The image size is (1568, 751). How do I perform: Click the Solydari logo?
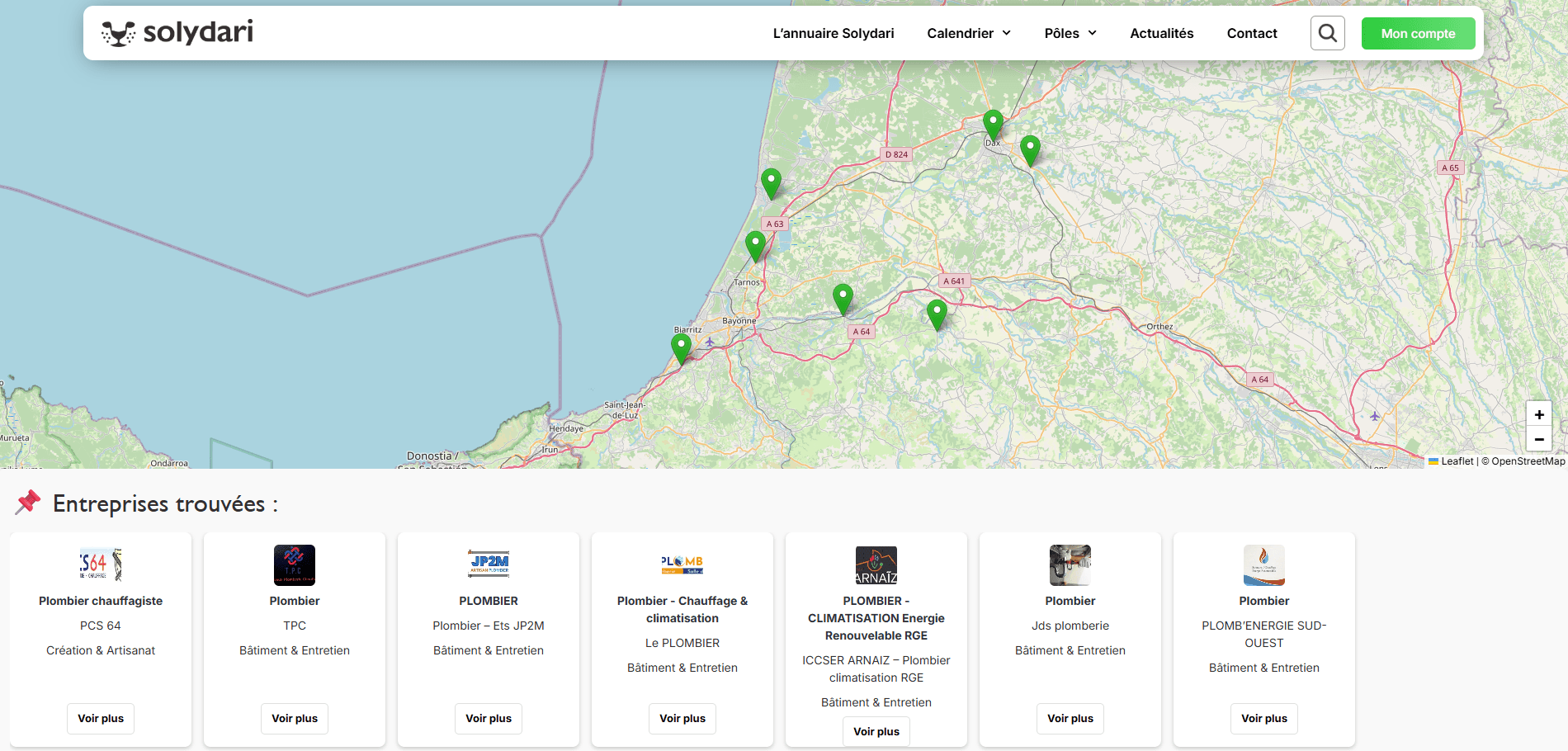click(177, 33)
